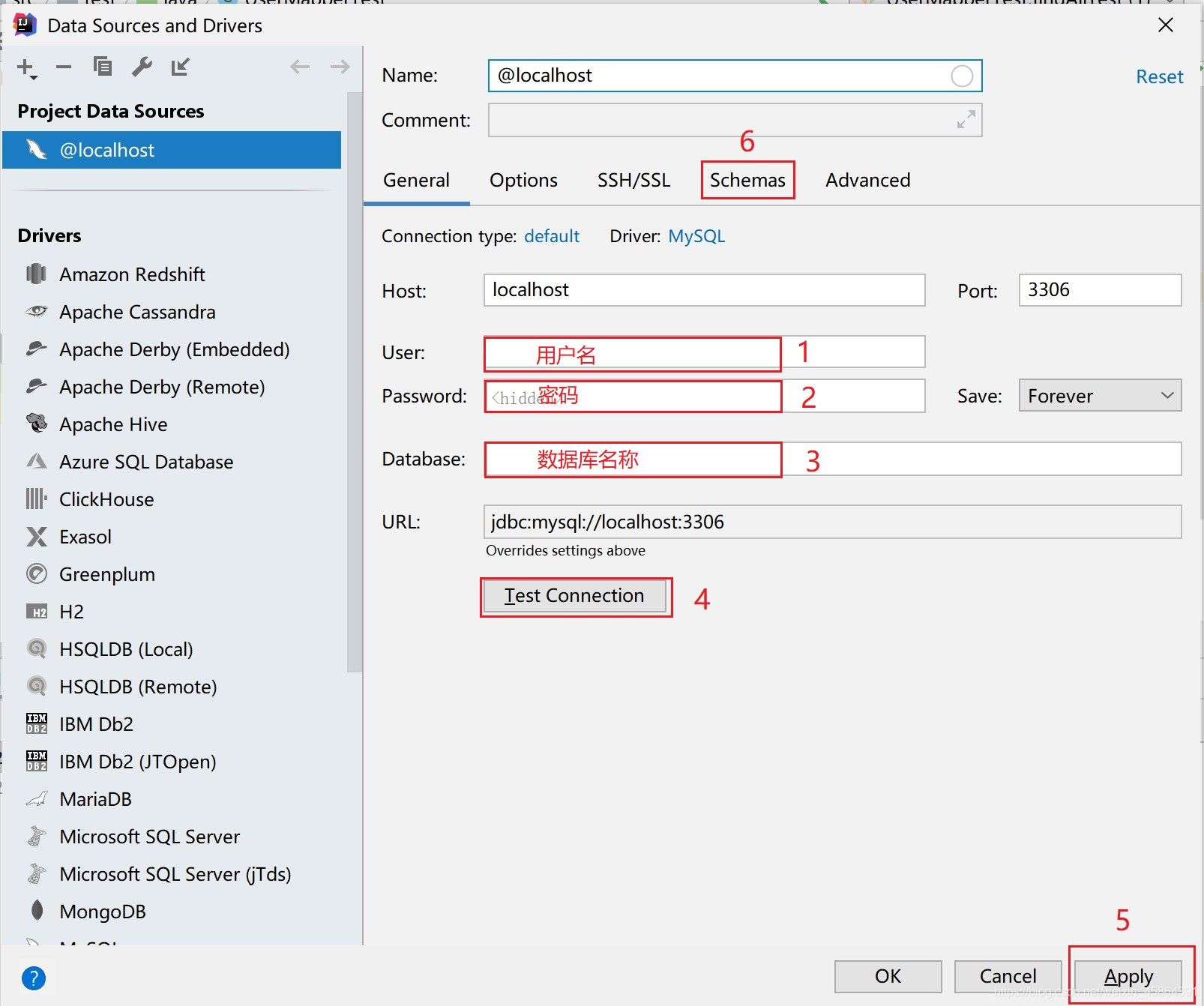
Task: Click the Greenplum circle icon
Action: (36, 573)
